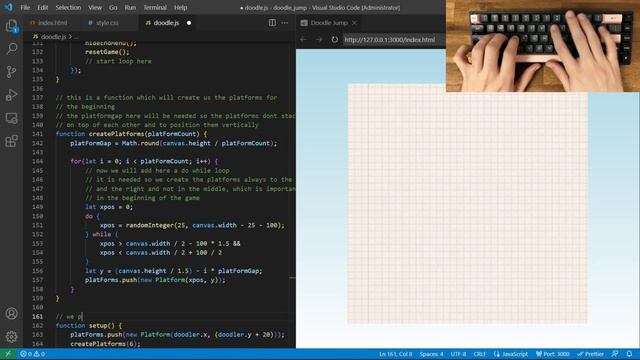Click the Port: 3000 Live Server status item

point(552,354)
